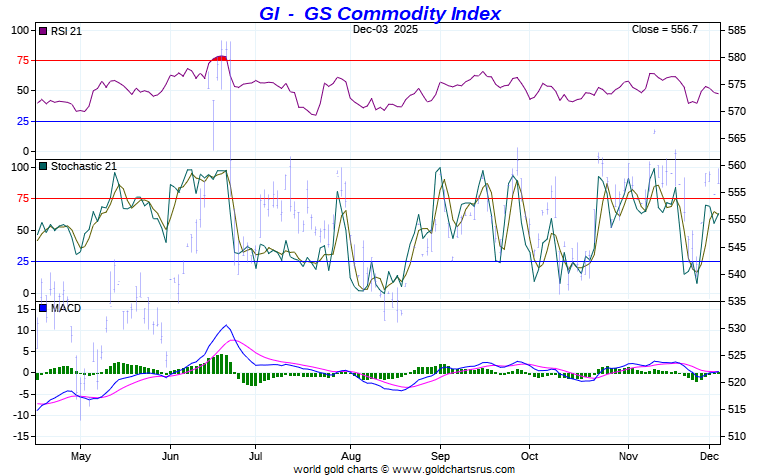The image size is (760, 475).
Task: Select the Dec label on the time axis
Action: click(x=710, y=455)
